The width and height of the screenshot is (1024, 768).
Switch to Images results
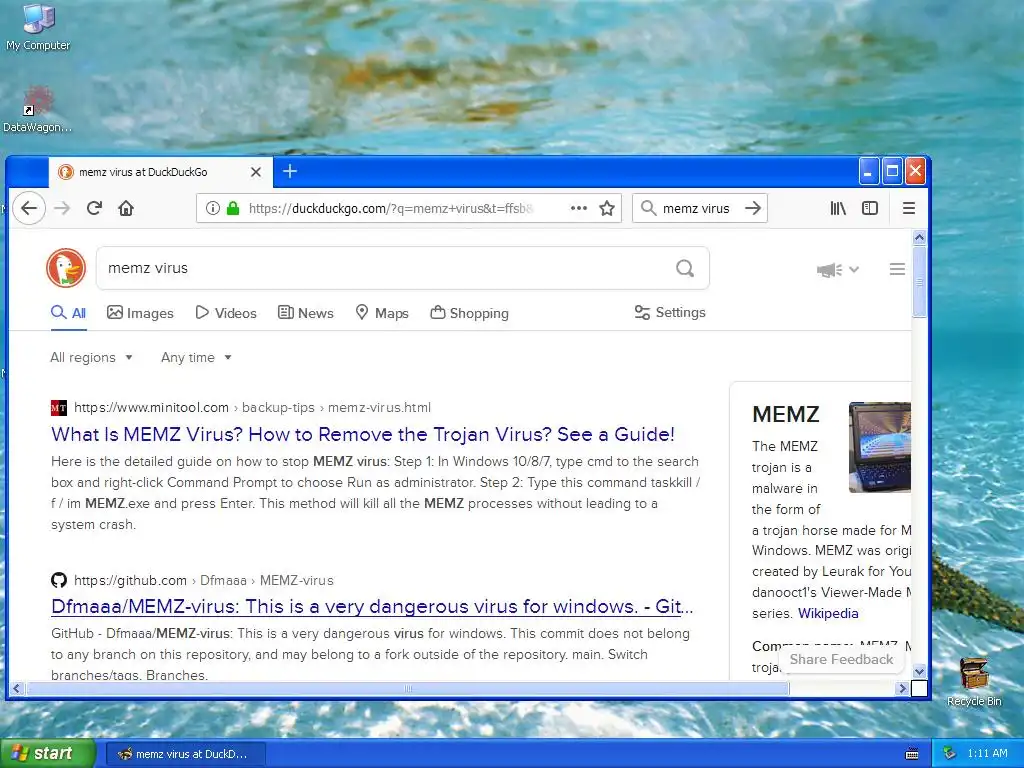[x=140, y=313]
